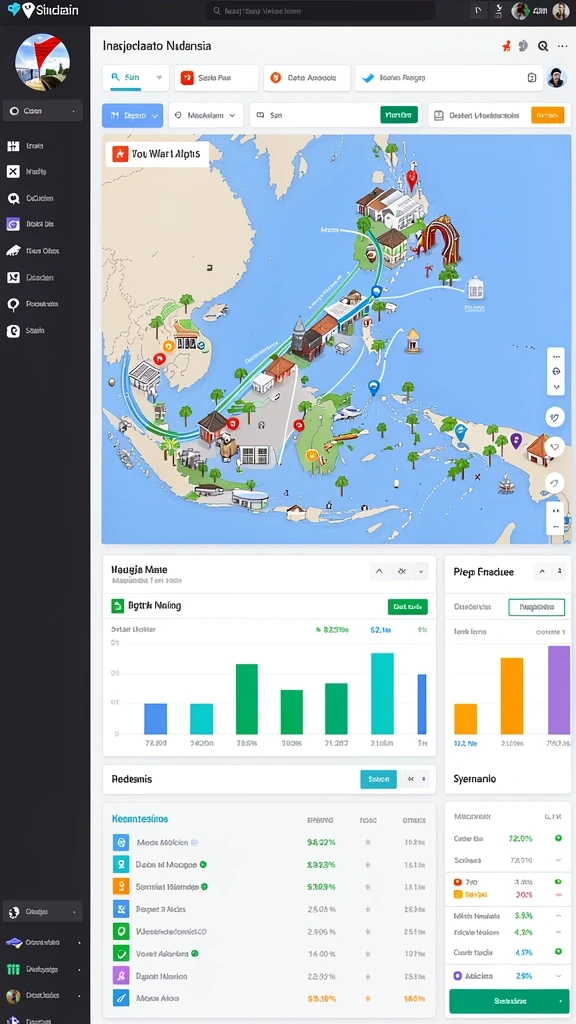Click the small avatar at tab row end

[x=556, y=78]
